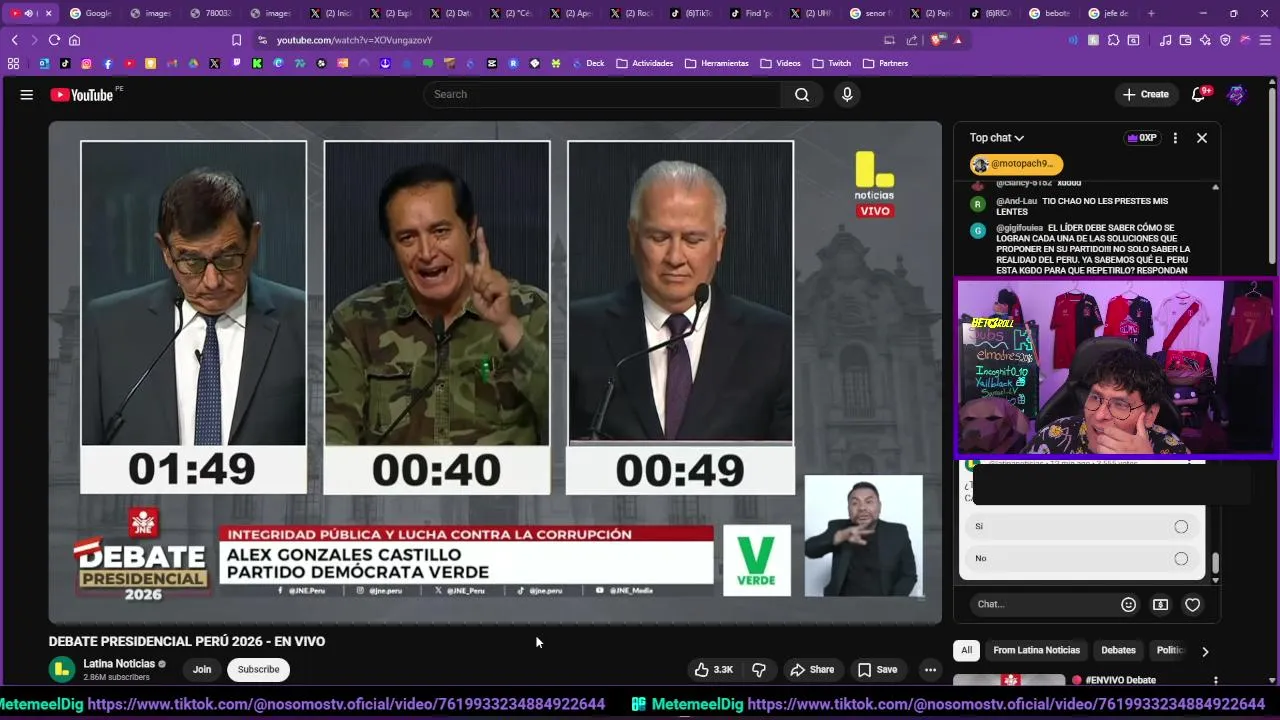Close the live chat panel

click(x=1202, y=138)
